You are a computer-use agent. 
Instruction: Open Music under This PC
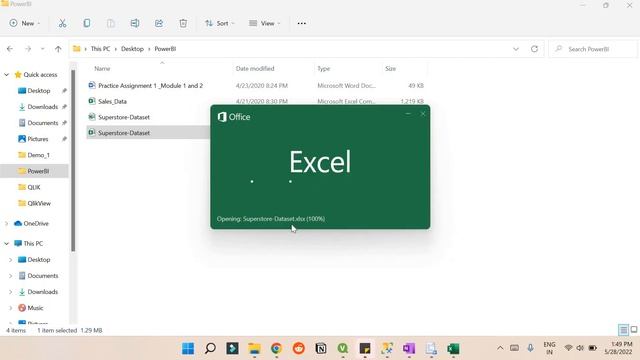tap(35, 308)
